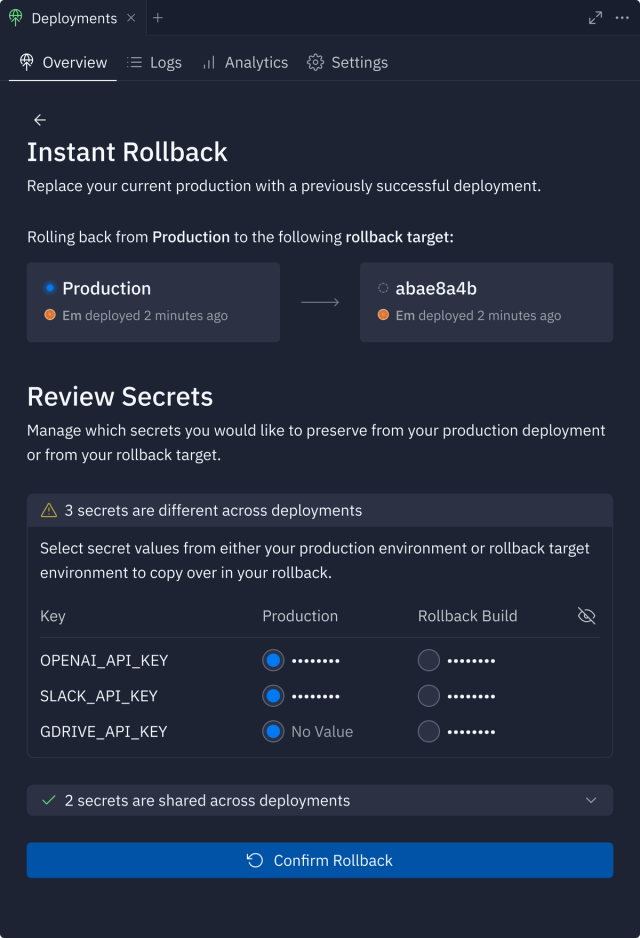Select Rollback Build value for OPENAI_API_KEY
Image resolution: width=640 pixels, height=938 pixels.
[x=428, y=660]
